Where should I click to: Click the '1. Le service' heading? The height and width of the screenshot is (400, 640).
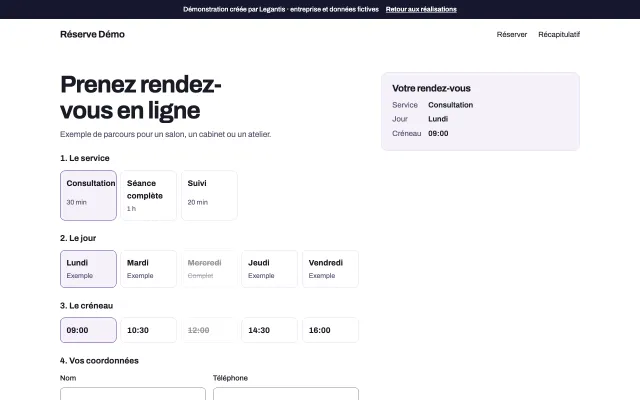click(x=84, y=158)
